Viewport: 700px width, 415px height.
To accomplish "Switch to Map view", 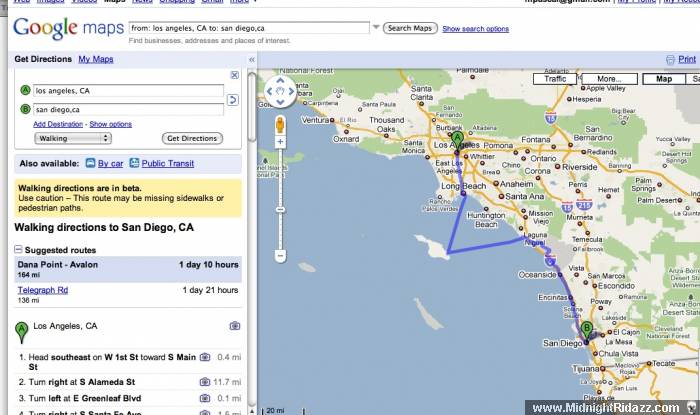I will 664,79.
